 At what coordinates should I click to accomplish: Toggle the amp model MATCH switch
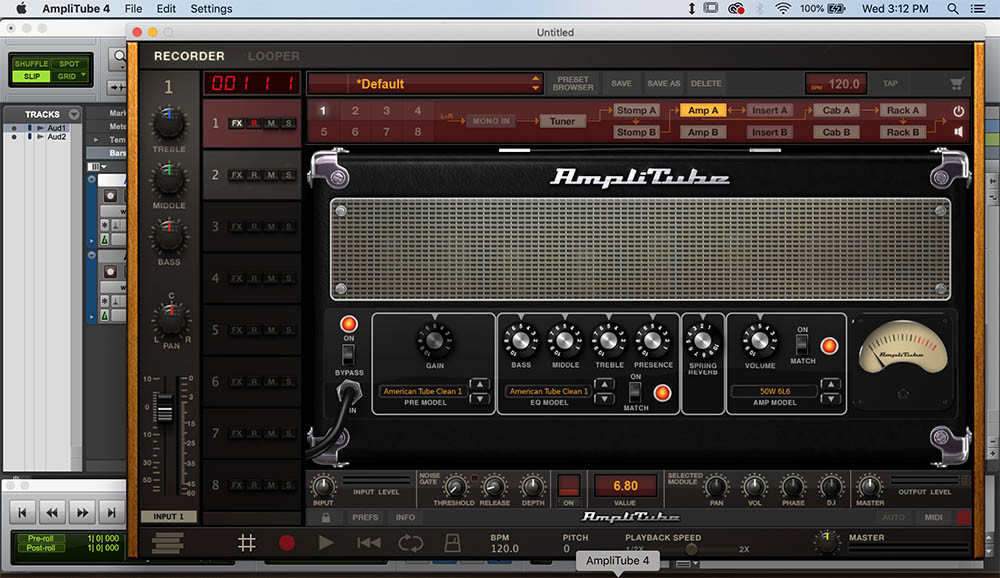pos(802,345)
